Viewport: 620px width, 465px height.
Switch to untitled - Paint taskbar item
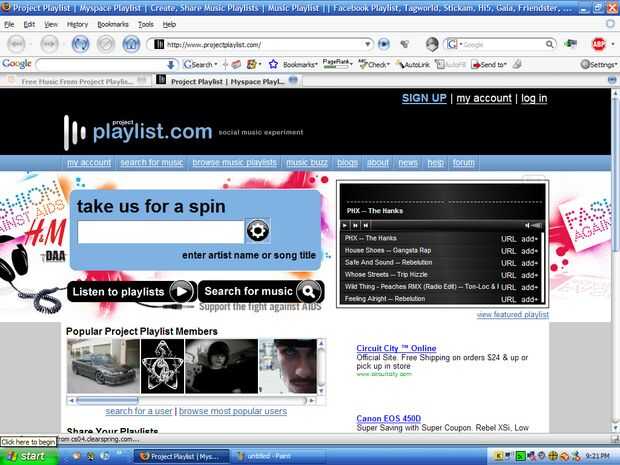point(280,456)
